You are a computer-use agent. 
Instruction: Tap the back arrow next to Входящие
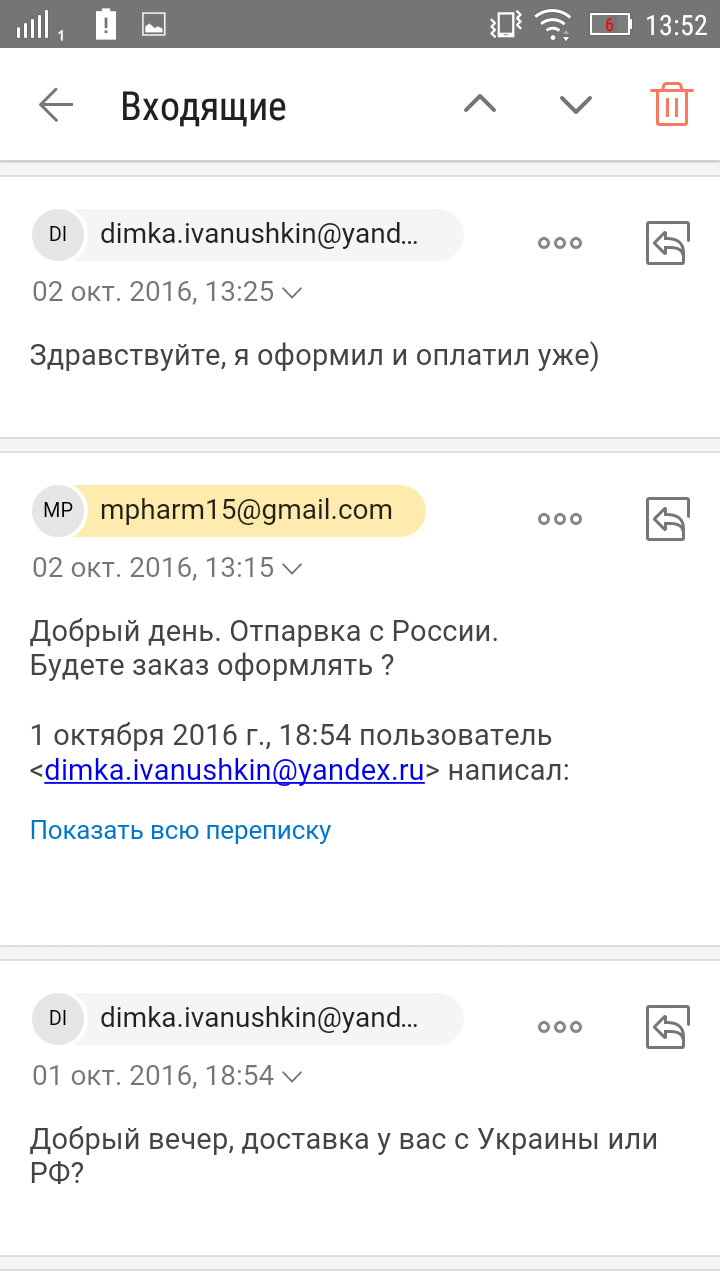coord(56,104)
